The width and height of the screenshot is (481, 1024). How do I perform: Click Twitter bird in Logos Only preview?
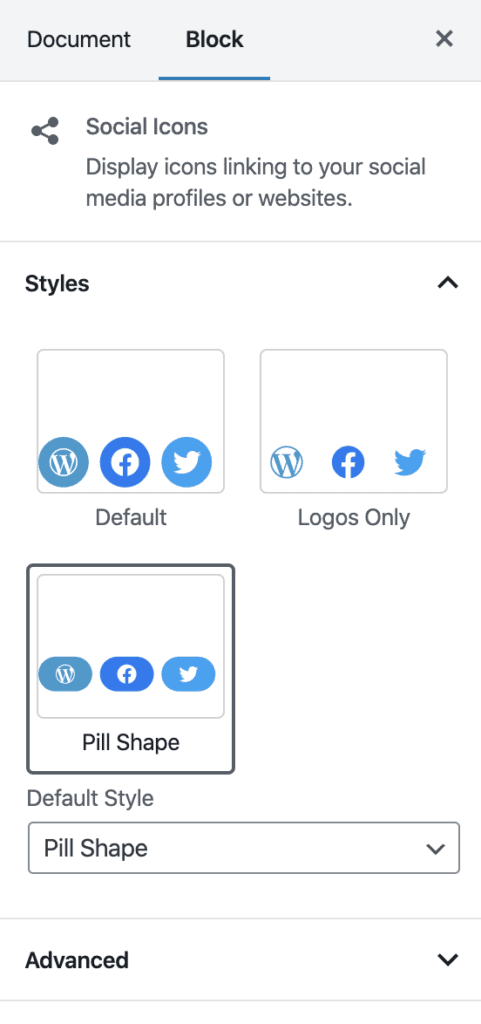click(410, 463)
